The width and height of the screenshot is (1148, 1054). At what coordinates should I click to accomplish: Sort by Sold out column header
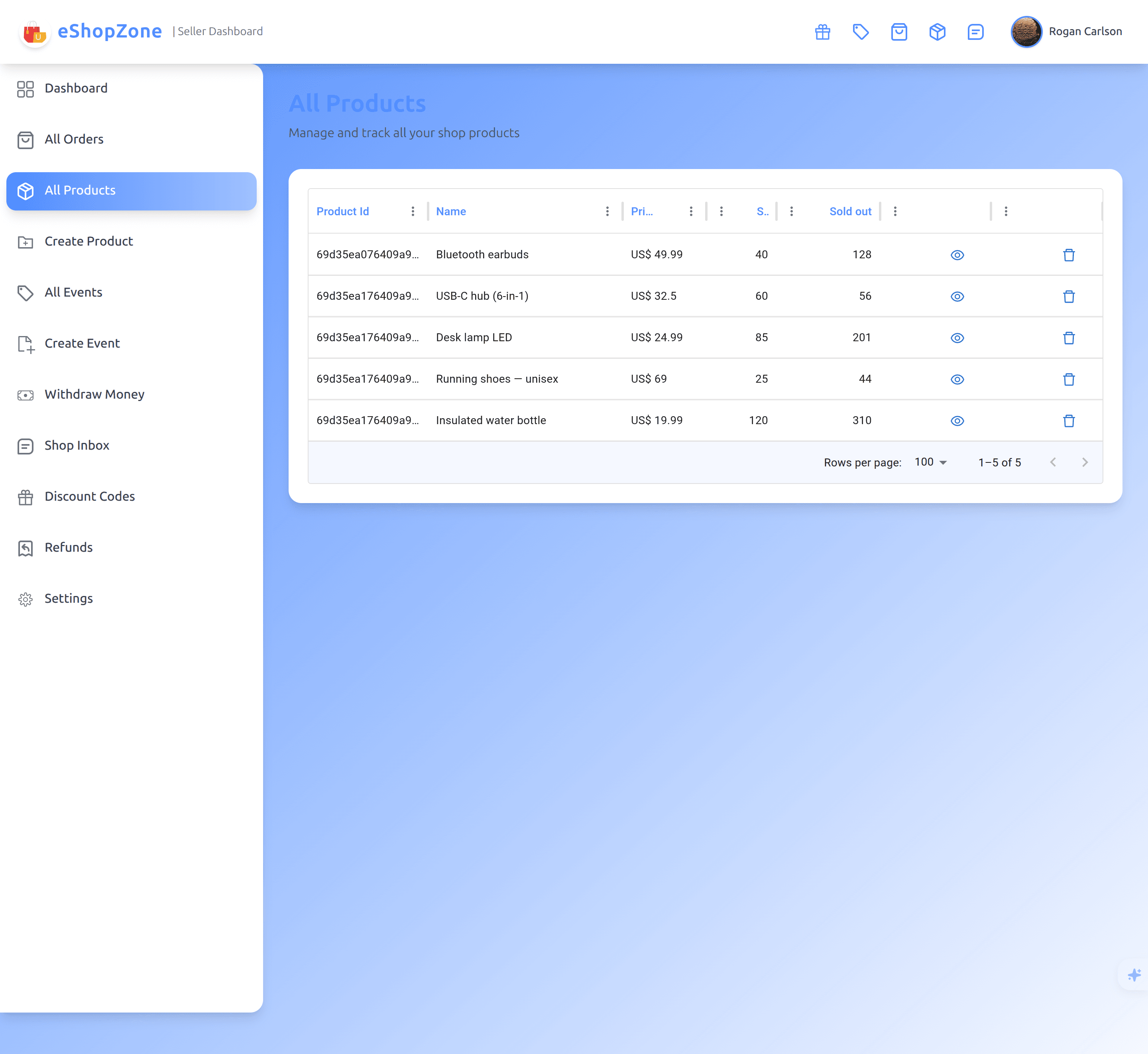[x=850, y=212]
